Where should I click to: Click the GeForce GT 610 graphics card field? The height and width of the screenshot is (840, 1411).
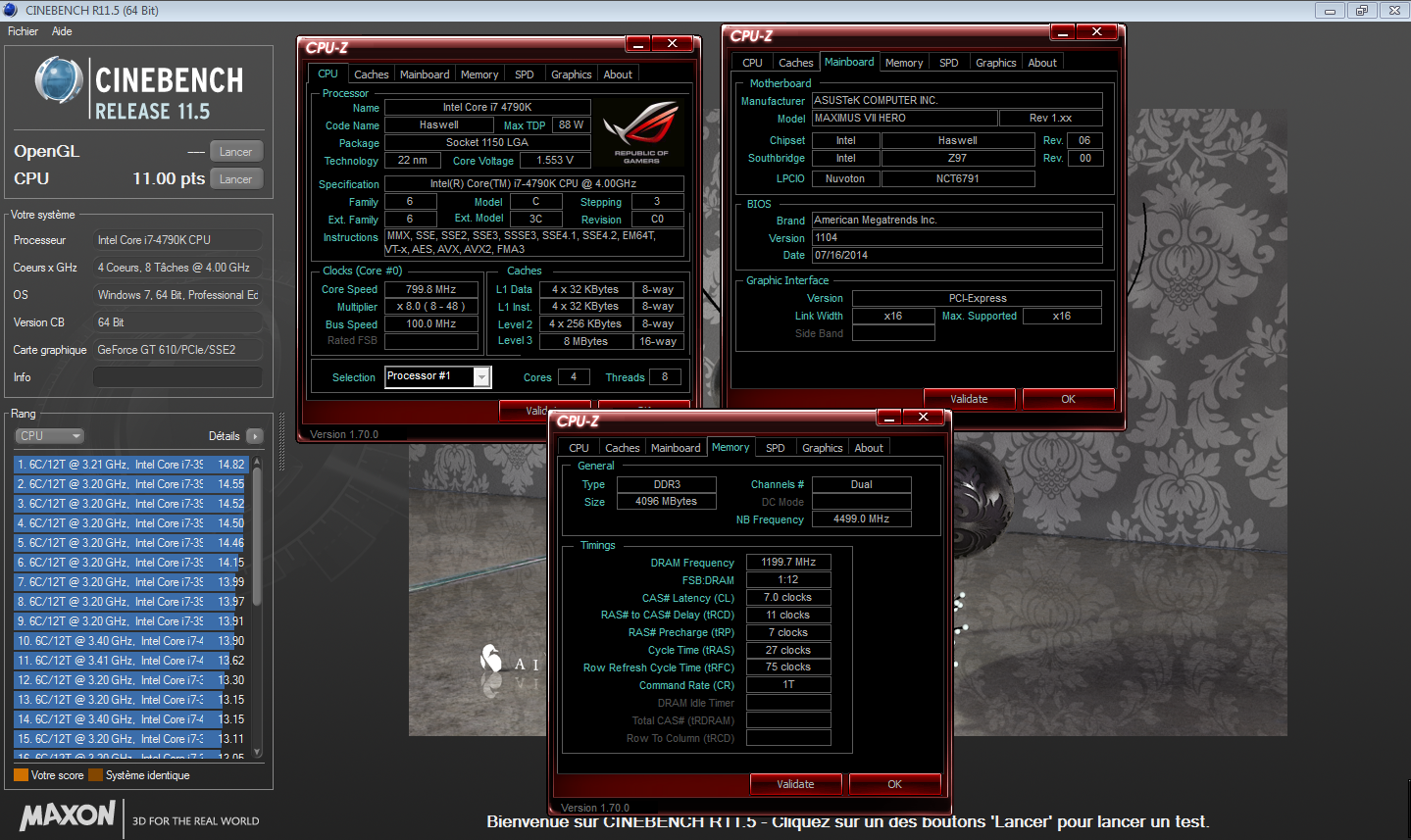(177, 350)
